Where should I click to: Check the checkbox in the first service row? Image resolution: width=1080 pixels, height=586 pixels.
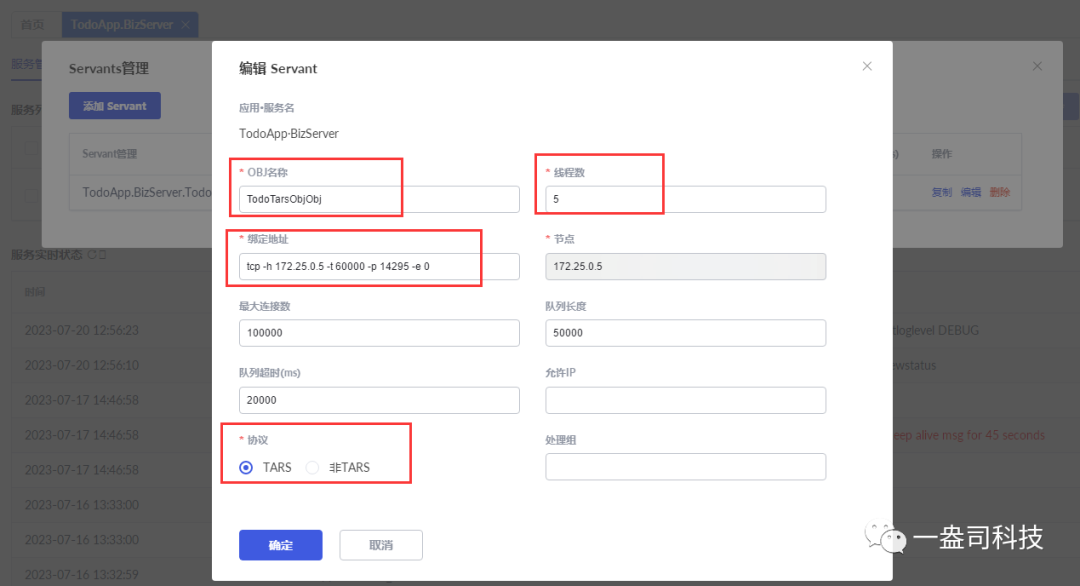(x=29, y=147)
